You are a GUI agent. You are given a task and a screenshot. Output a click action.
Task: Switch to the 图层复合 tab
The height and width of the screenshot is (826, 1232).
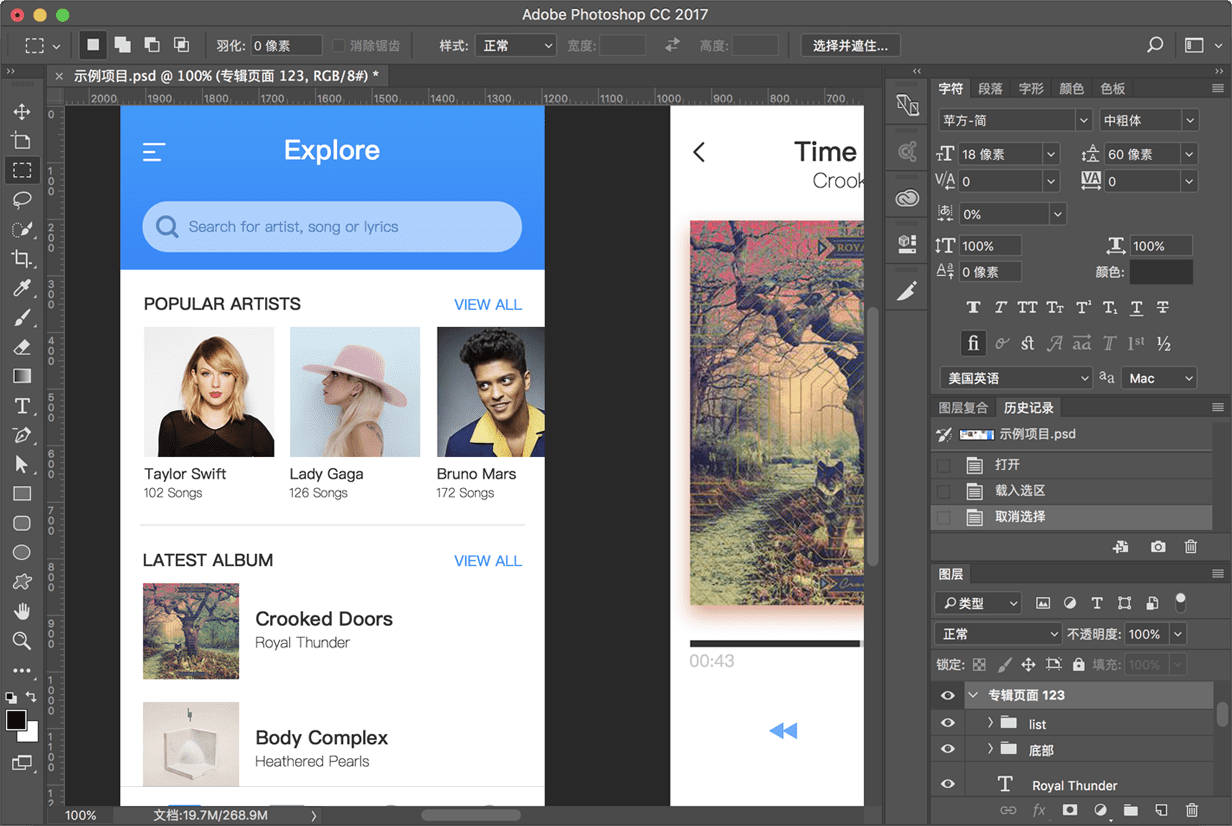(x=963, y=408)
